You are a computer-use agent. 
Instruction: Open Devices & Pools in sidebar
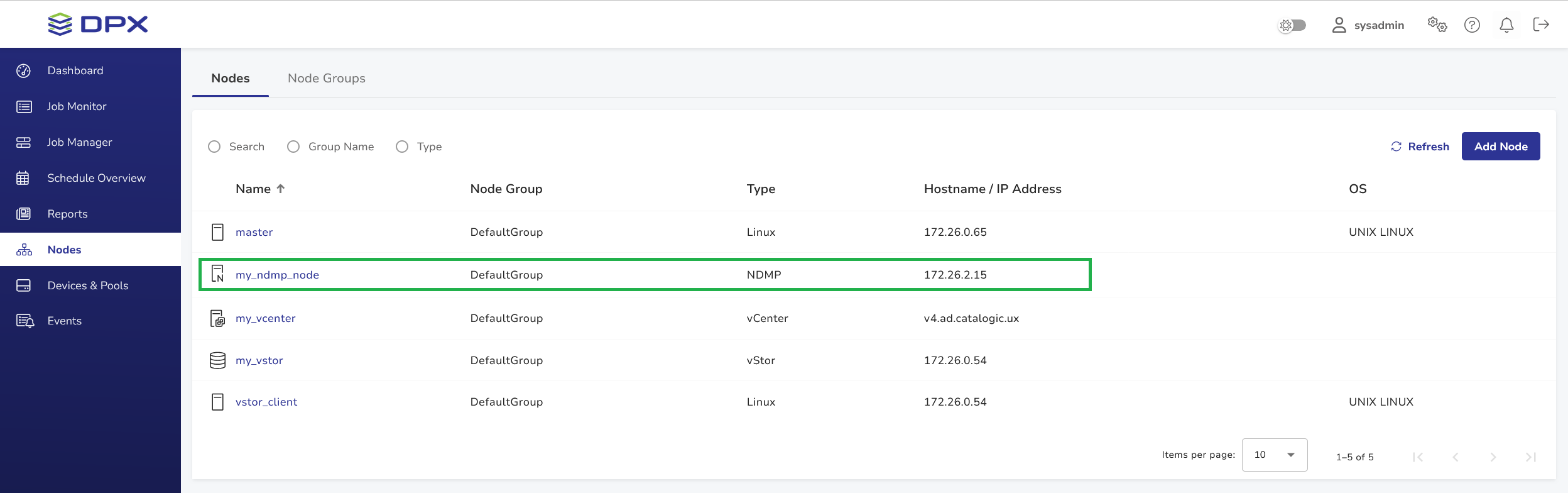coord(87,285)
